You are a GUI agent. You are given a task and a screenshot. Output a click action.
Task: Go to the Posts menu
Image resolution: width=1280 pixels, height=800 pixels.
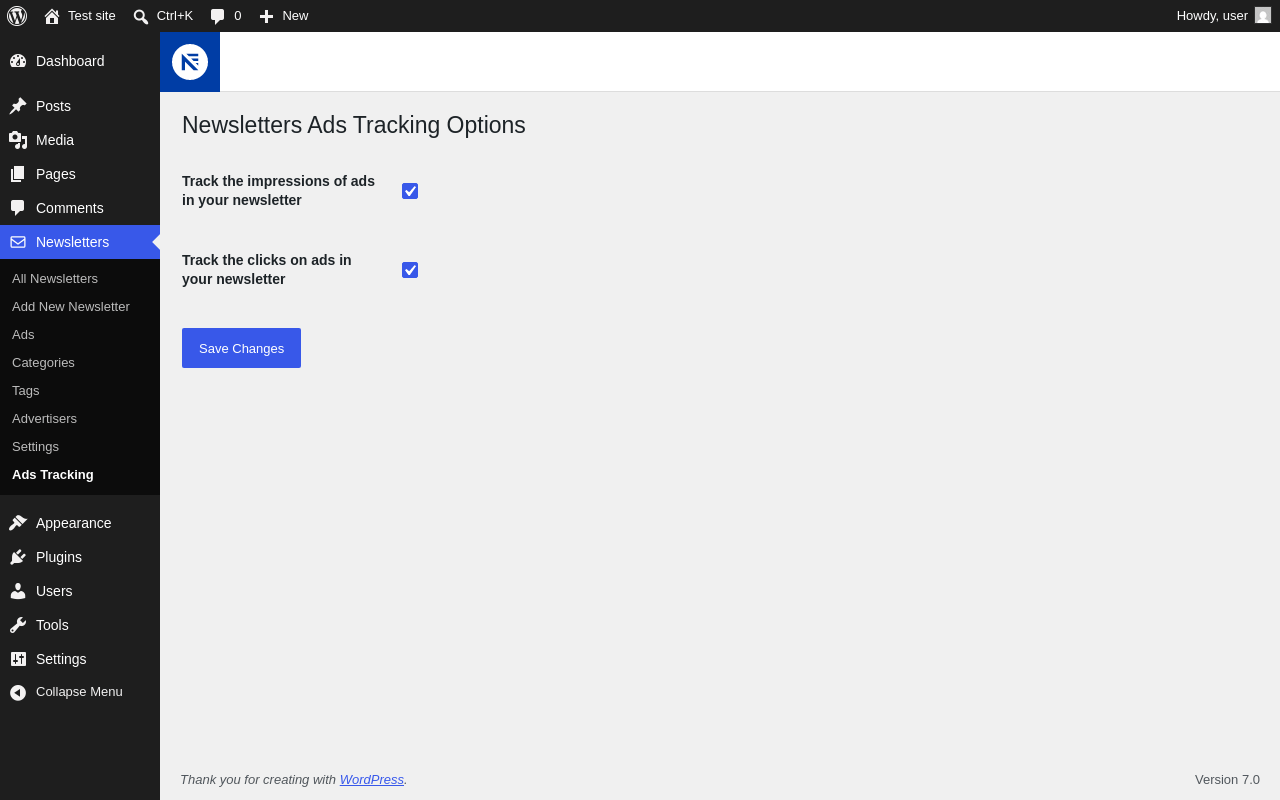click(80, 106)
